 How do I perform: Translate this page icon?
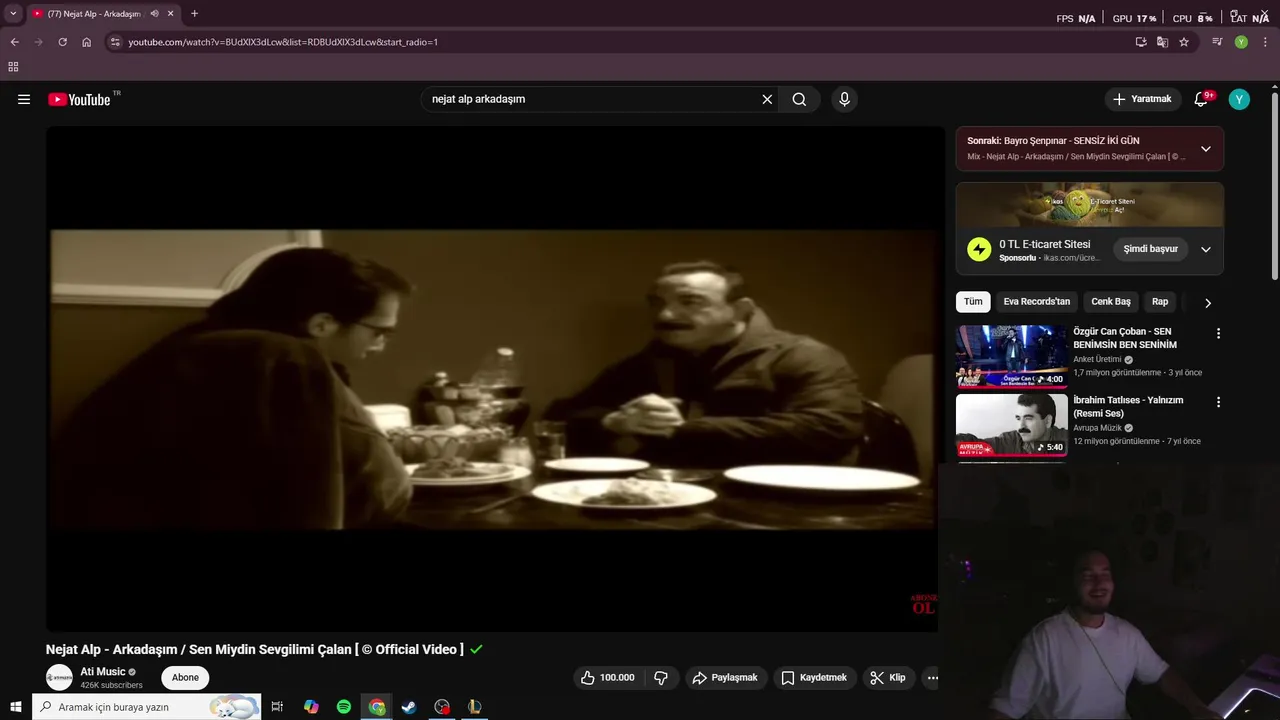click(x=1162, y=42)
